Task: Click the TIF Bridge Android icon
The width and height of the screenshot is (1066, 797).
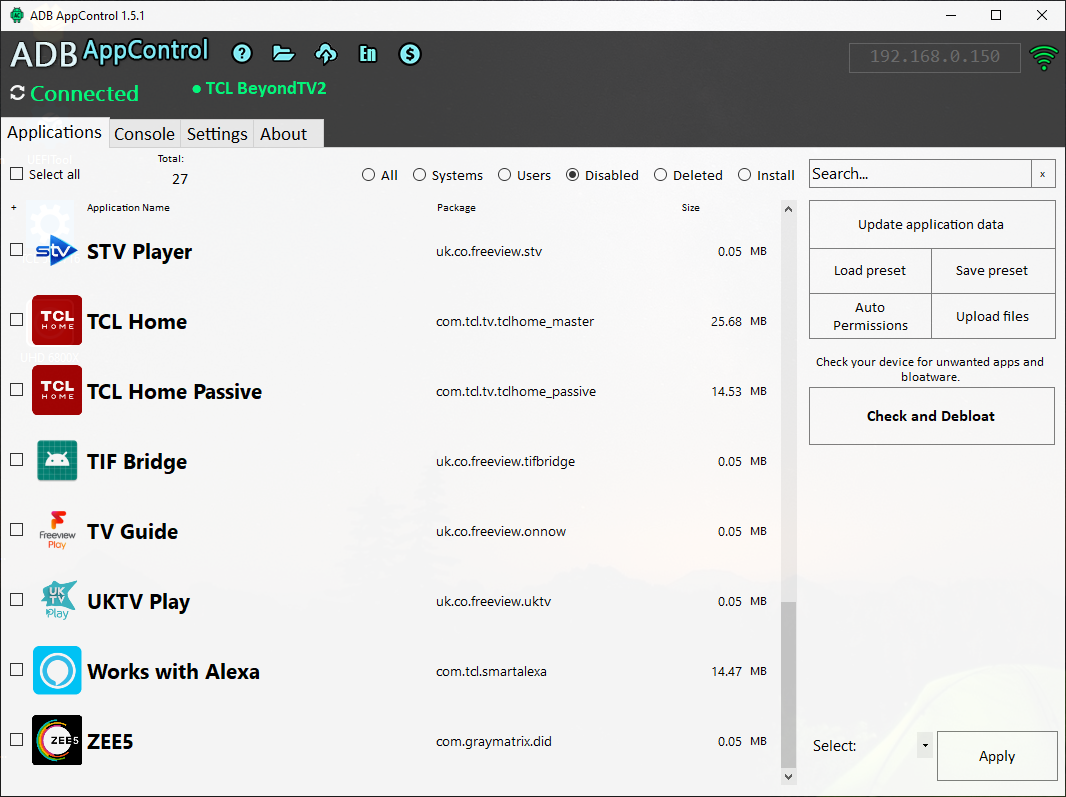Action: (x=57, y=460)
